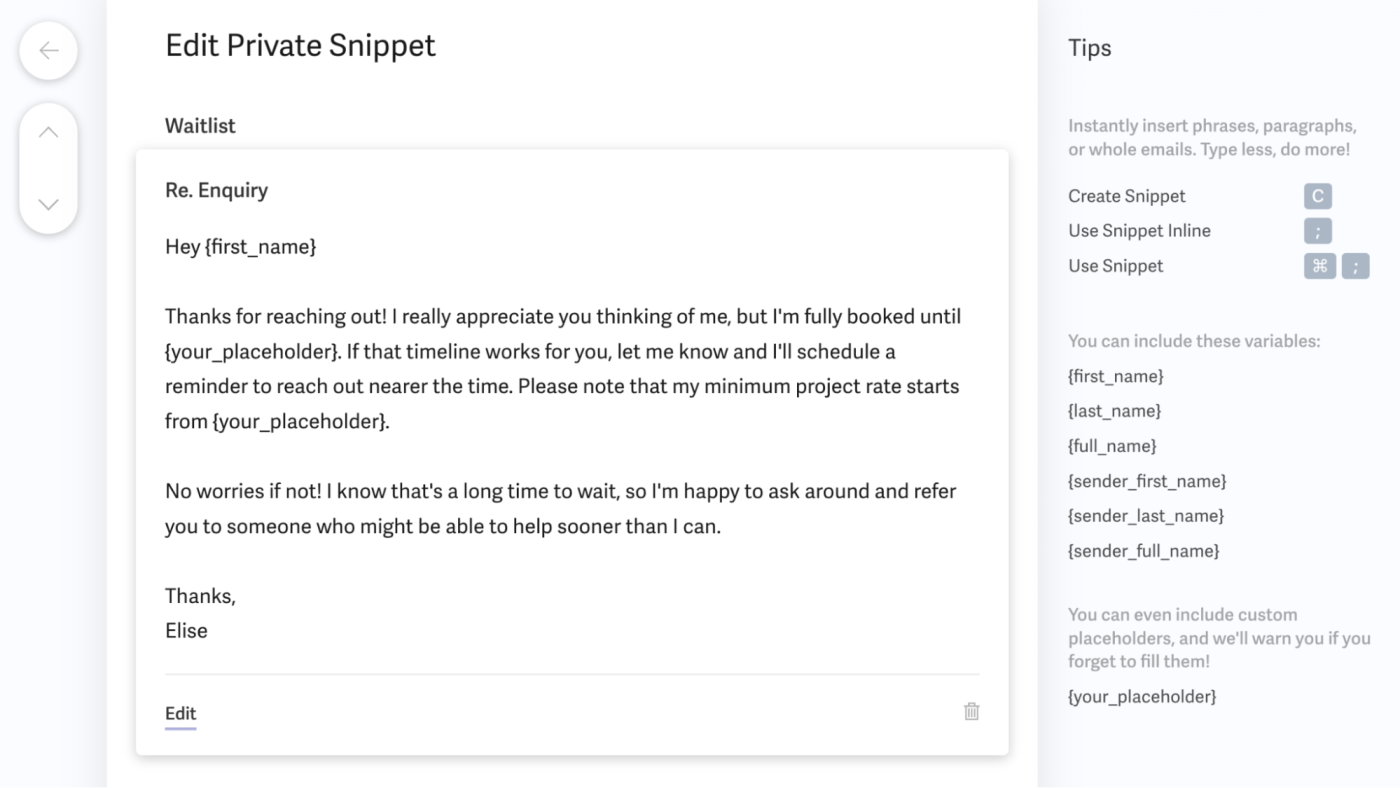Click the back arrow button
The image size is (1400, 788).
coord(48,51)
